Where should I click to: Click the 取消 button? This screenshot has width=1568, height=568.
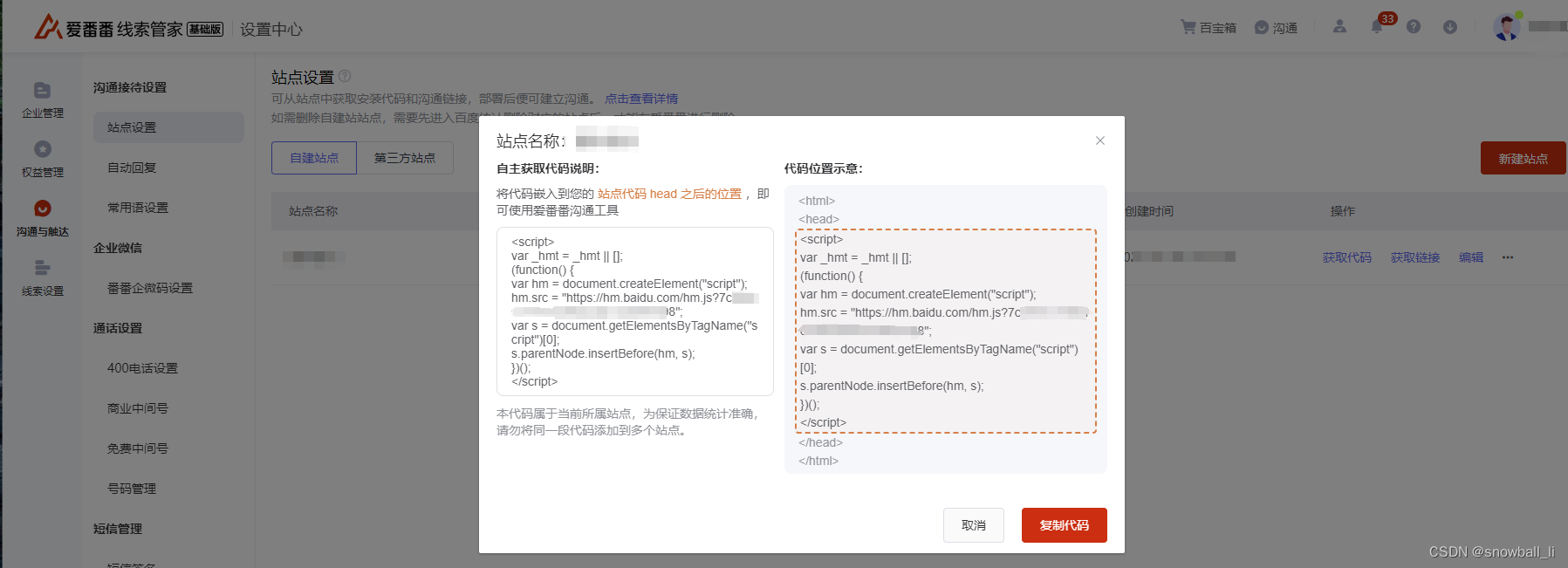(x=974, y=525)
